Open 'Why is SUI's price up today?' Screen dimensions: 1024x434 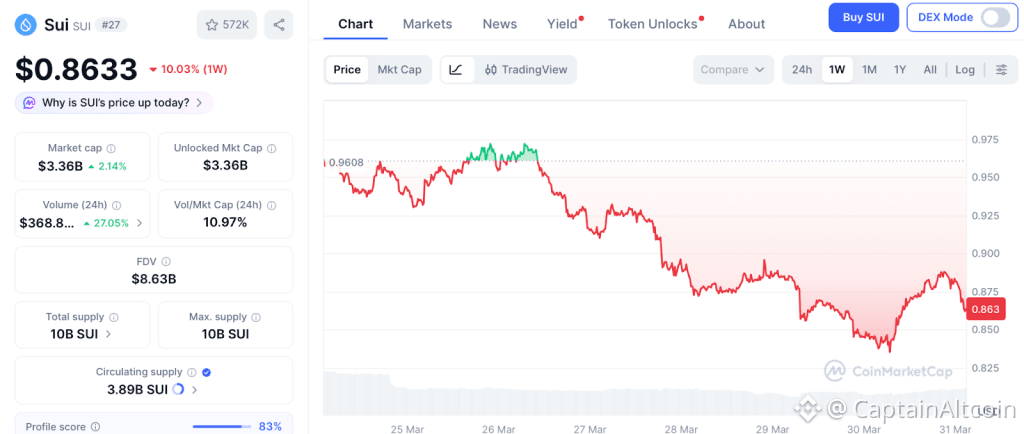(x=113, y=102)
